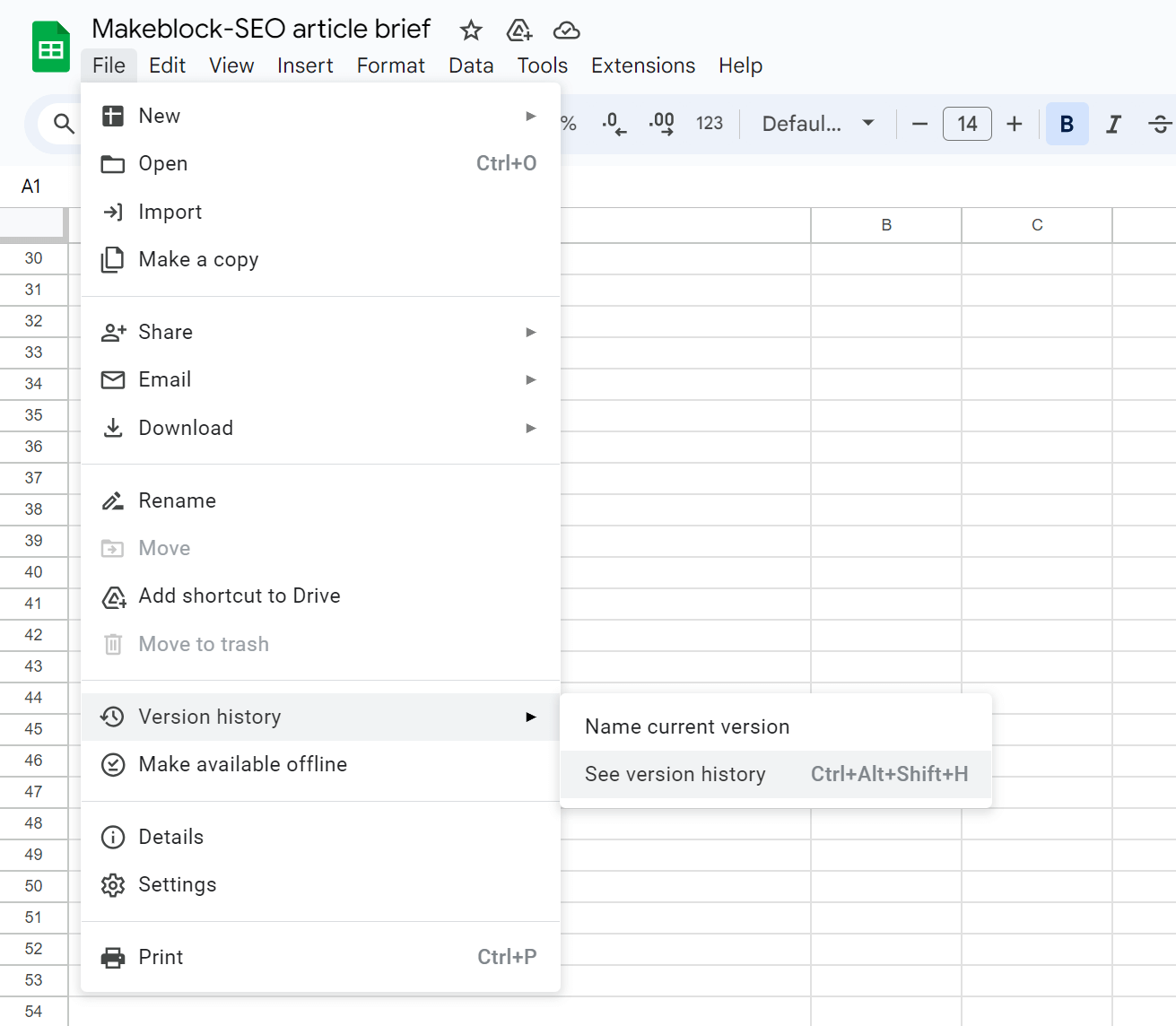Expand the Share submenu
This screenshot has height=1026, width=1176.
tap(165, 332)
